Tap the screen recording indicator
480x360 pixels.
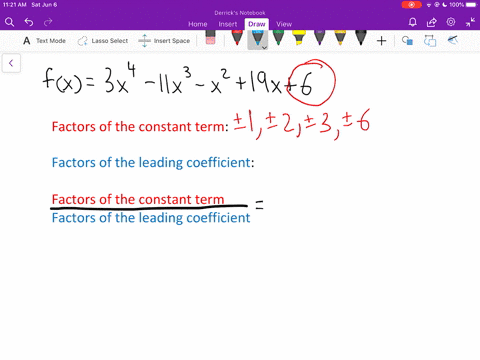click(x=412, y=5)
